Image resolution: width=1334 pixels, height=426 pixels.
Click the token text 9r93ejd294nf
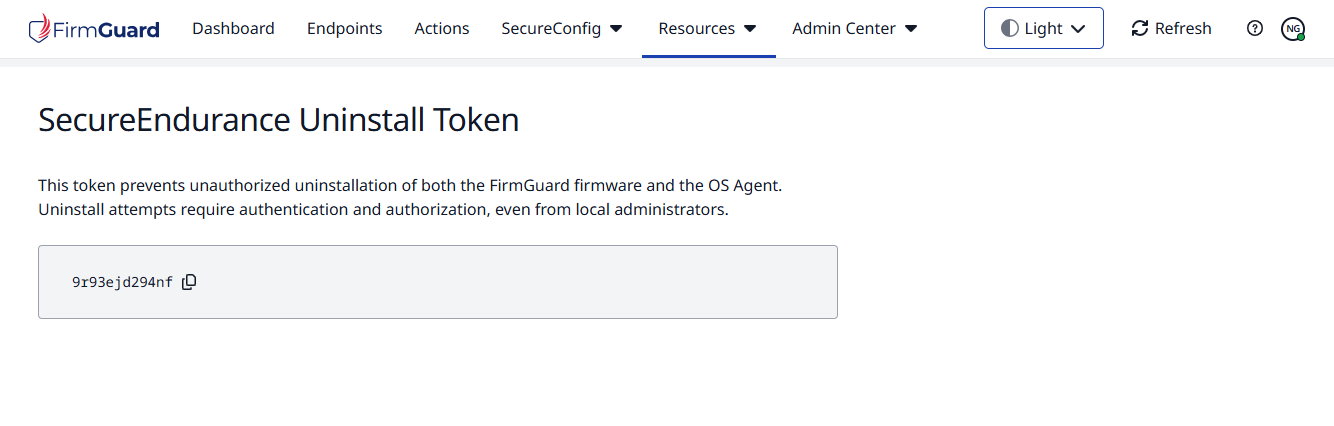click(122, 282)
